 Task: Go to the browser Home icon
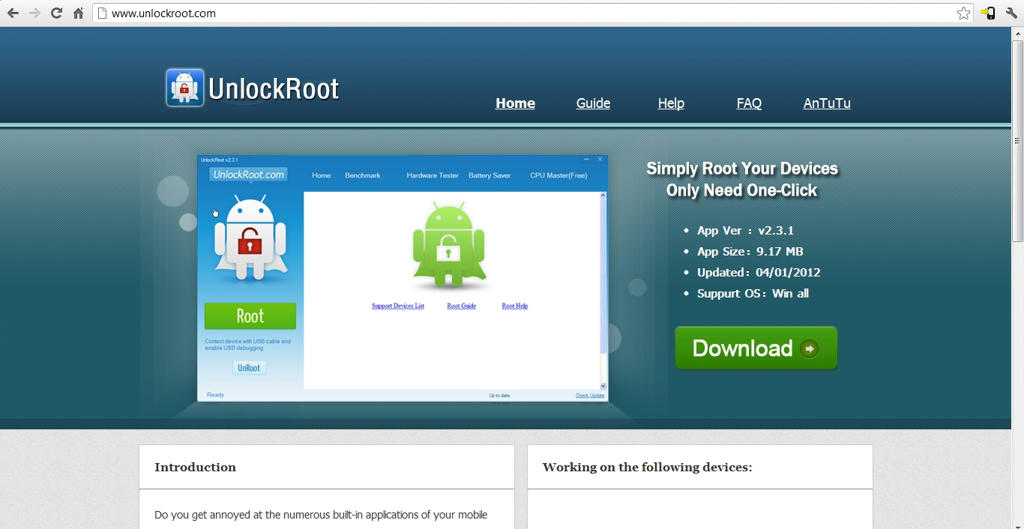(78, 12)
